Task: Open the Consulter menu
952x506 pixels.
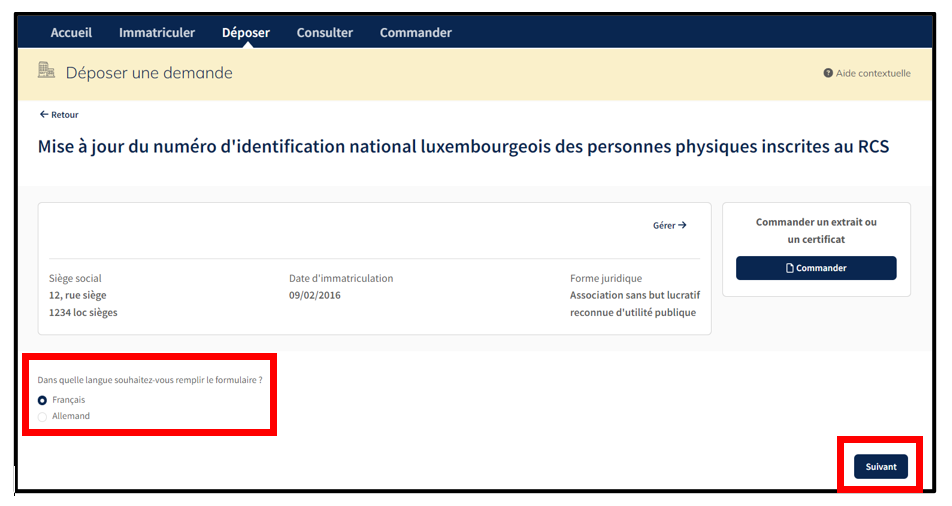Action: click(325, 33)
